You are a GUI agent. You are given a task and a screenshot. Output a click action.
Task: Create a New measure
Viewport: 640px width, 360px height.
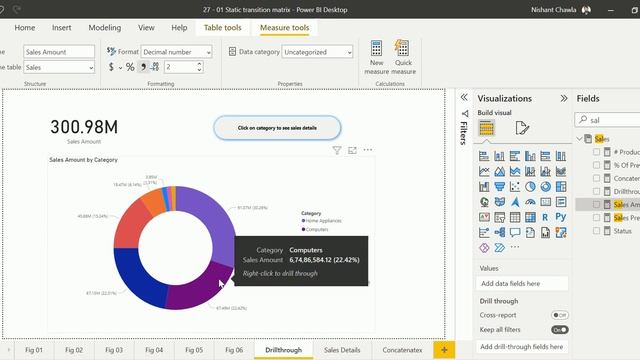tap(376, 57)
